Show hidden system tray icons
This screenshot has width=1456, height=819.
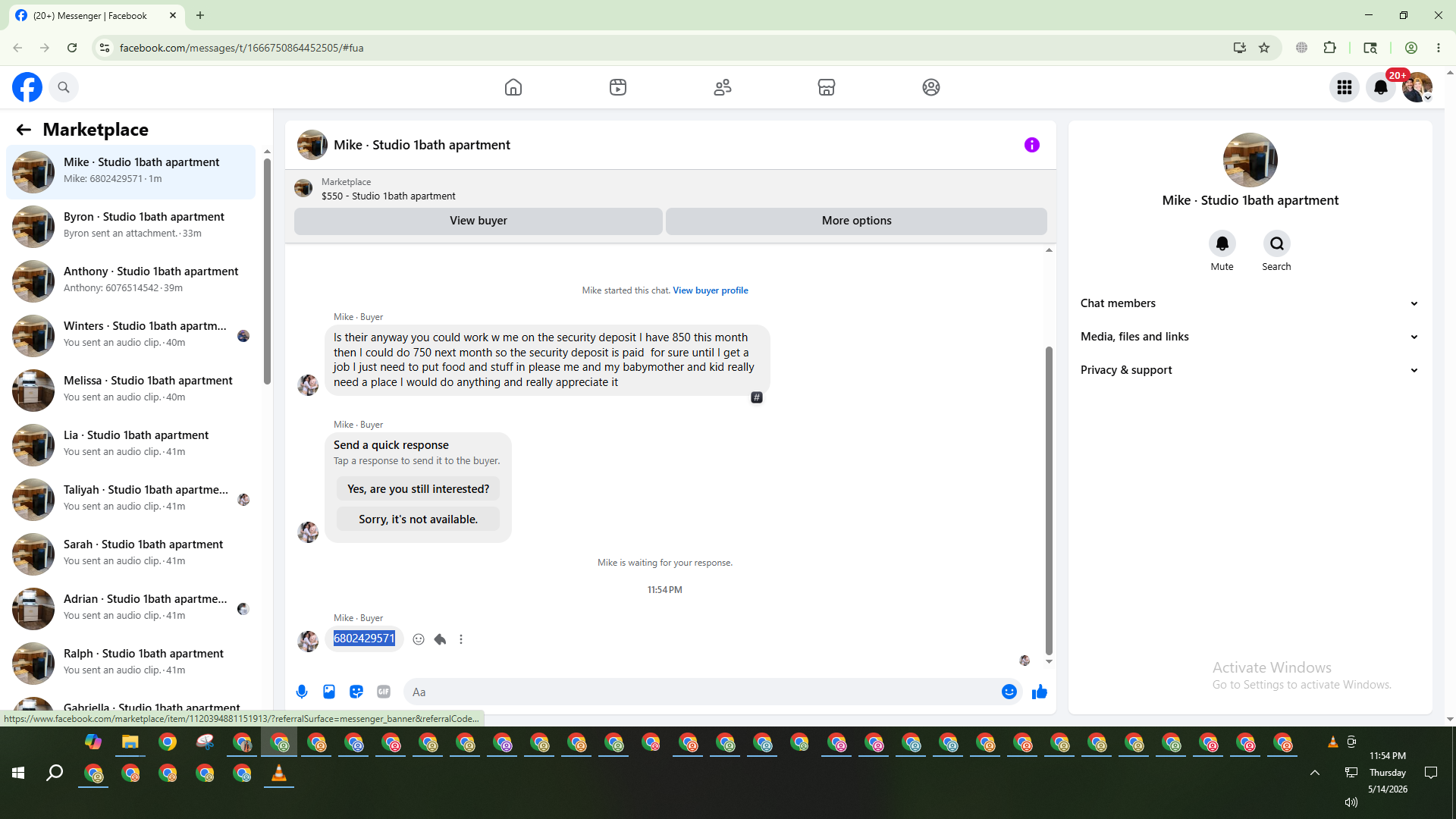(x=1315, y=773)
